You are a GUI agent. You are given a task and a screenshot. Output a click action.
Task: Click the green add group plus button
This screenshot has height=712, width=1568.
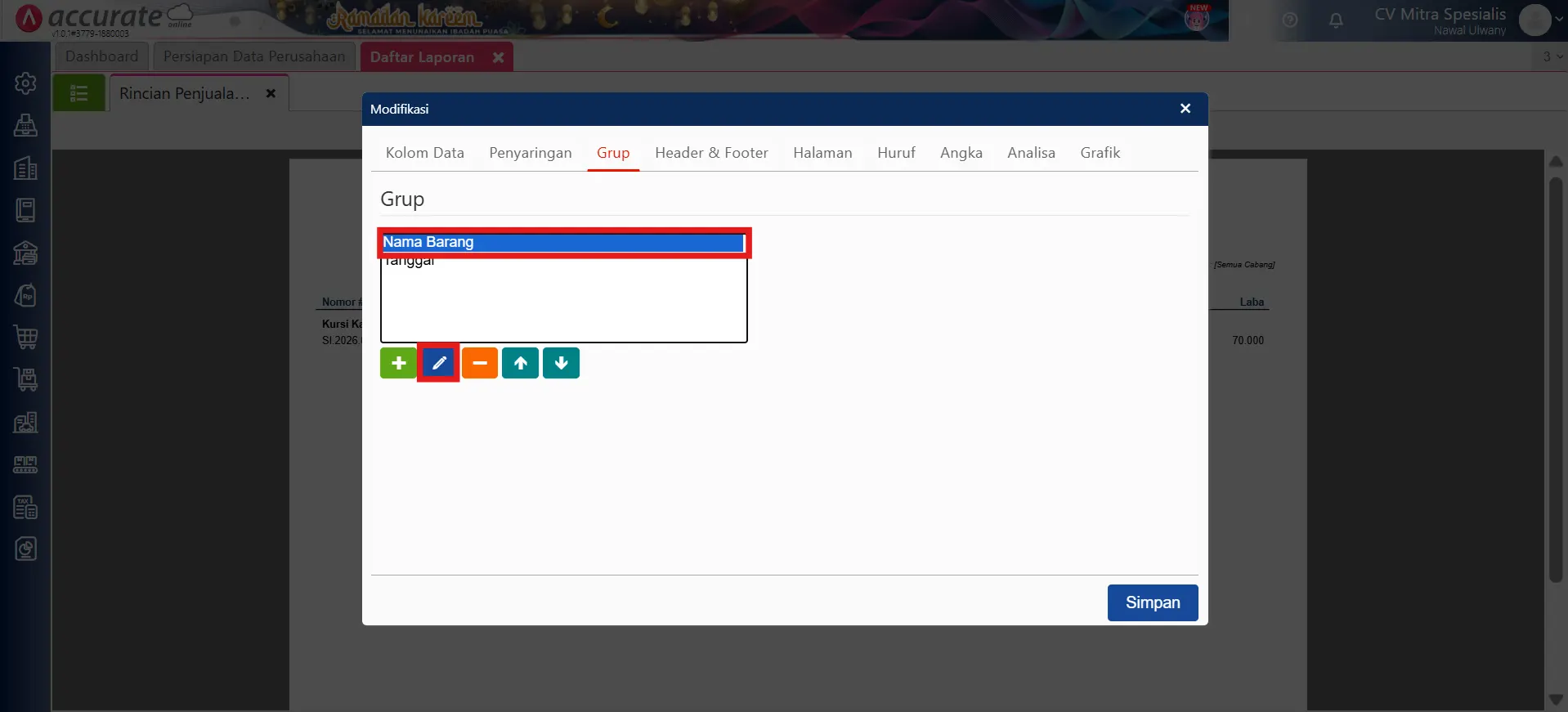pos(398,363)
